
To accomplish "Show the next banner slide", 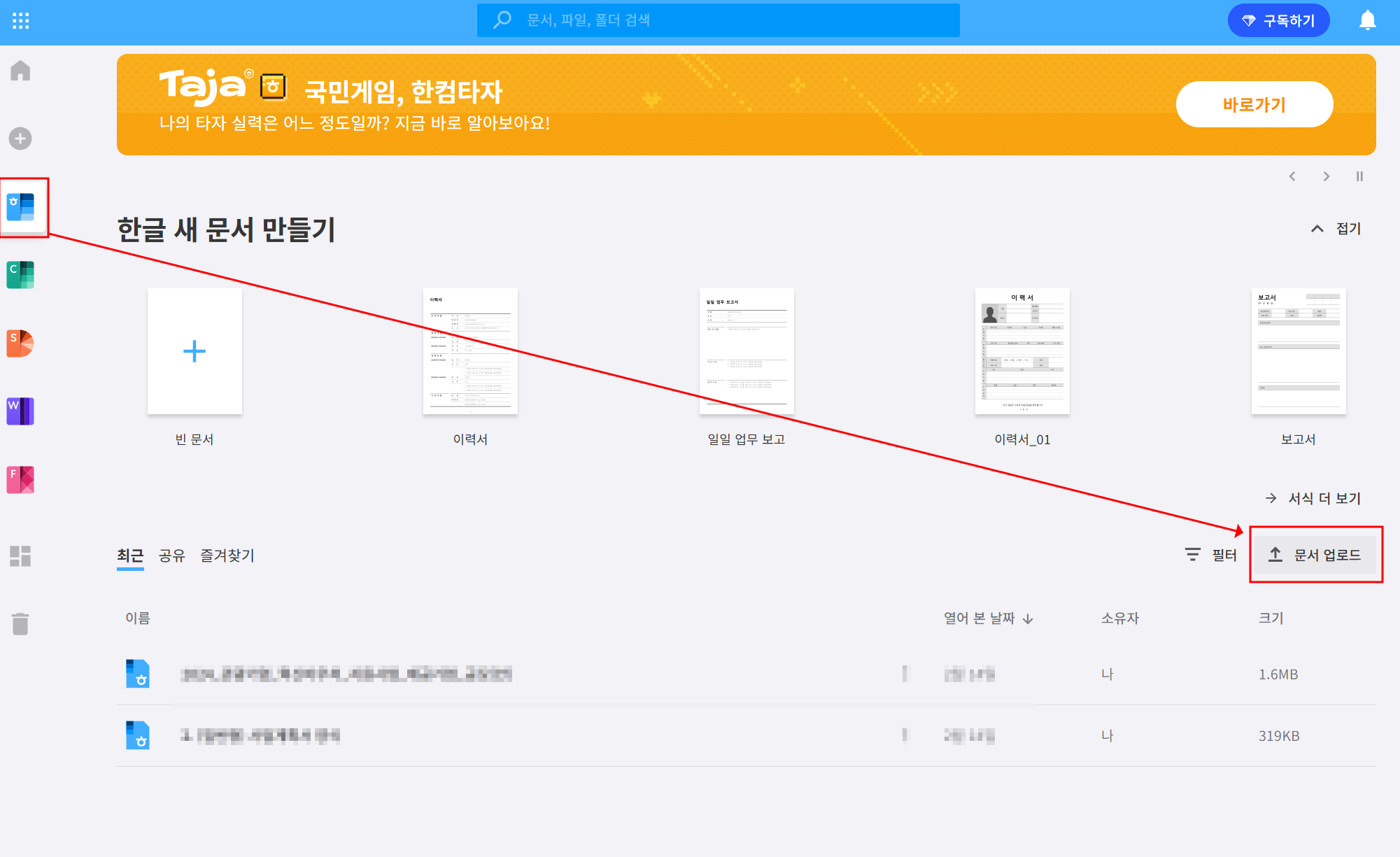I will pos(1326,176).
